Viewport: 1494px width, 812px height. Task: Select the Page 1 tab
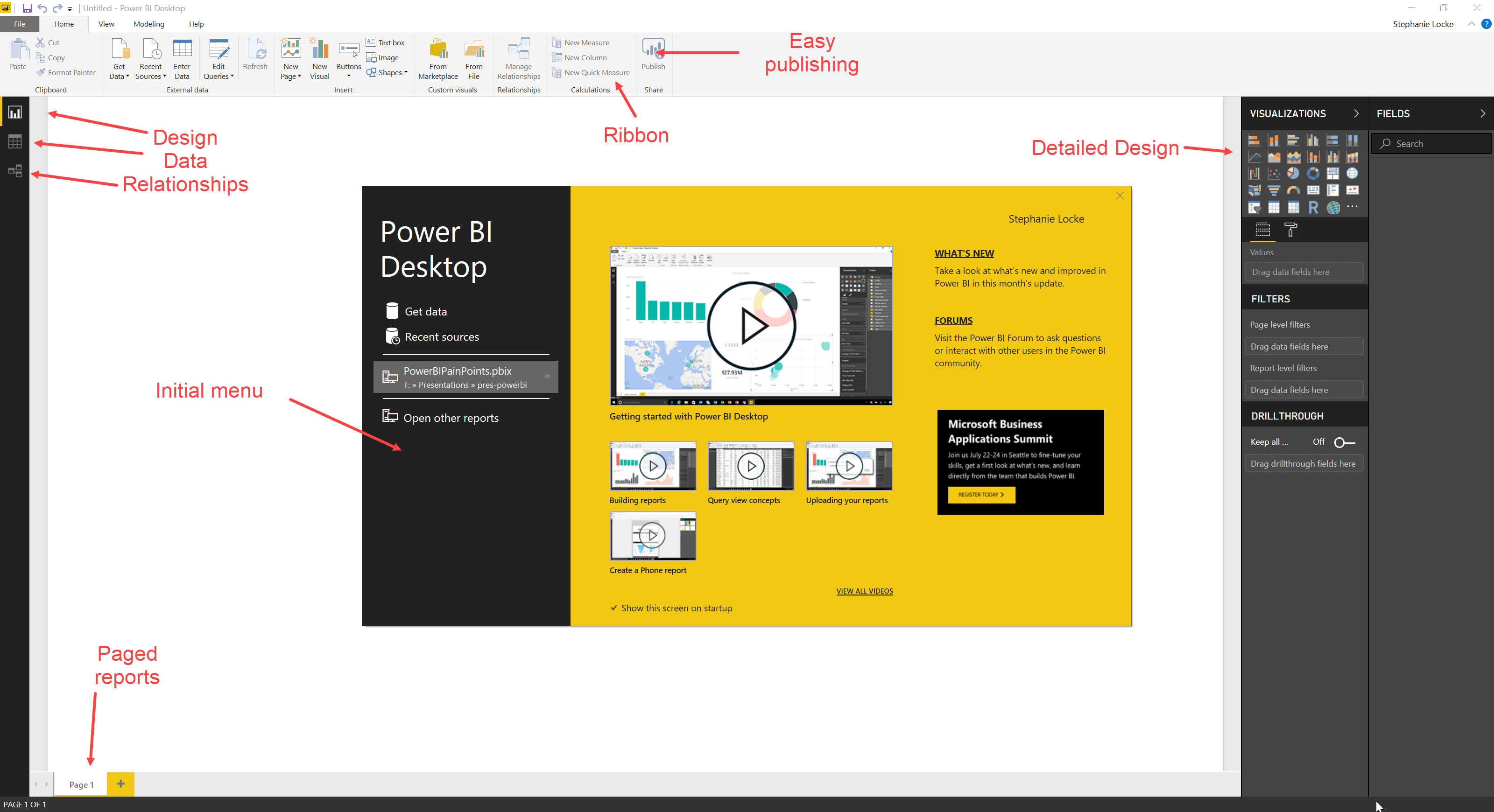[81, 784]
